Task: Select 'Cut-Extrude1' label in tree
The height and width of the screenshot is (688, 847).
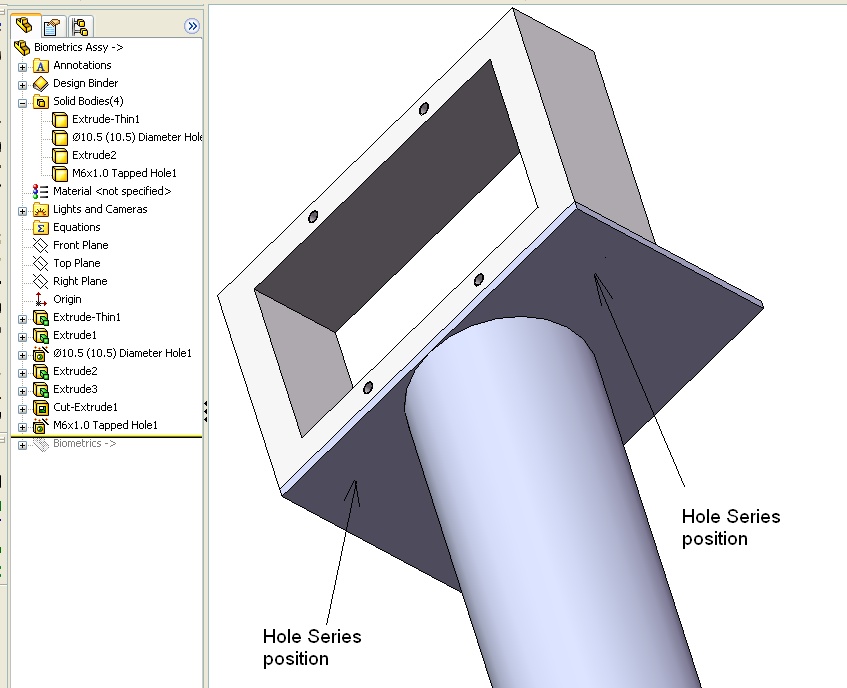Action: pyautogui.click(x=85, y=407)
